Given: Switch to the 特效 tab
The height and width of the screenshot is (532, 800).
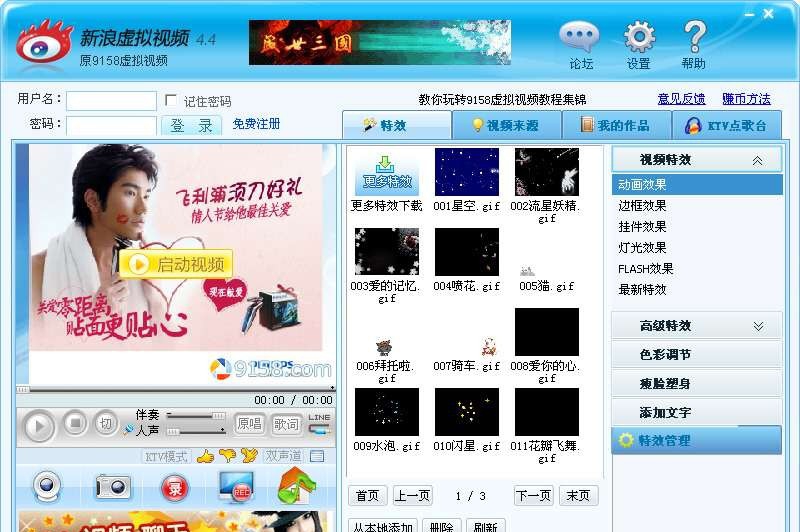Looking at the screenshot, I should tap(397, 125).
